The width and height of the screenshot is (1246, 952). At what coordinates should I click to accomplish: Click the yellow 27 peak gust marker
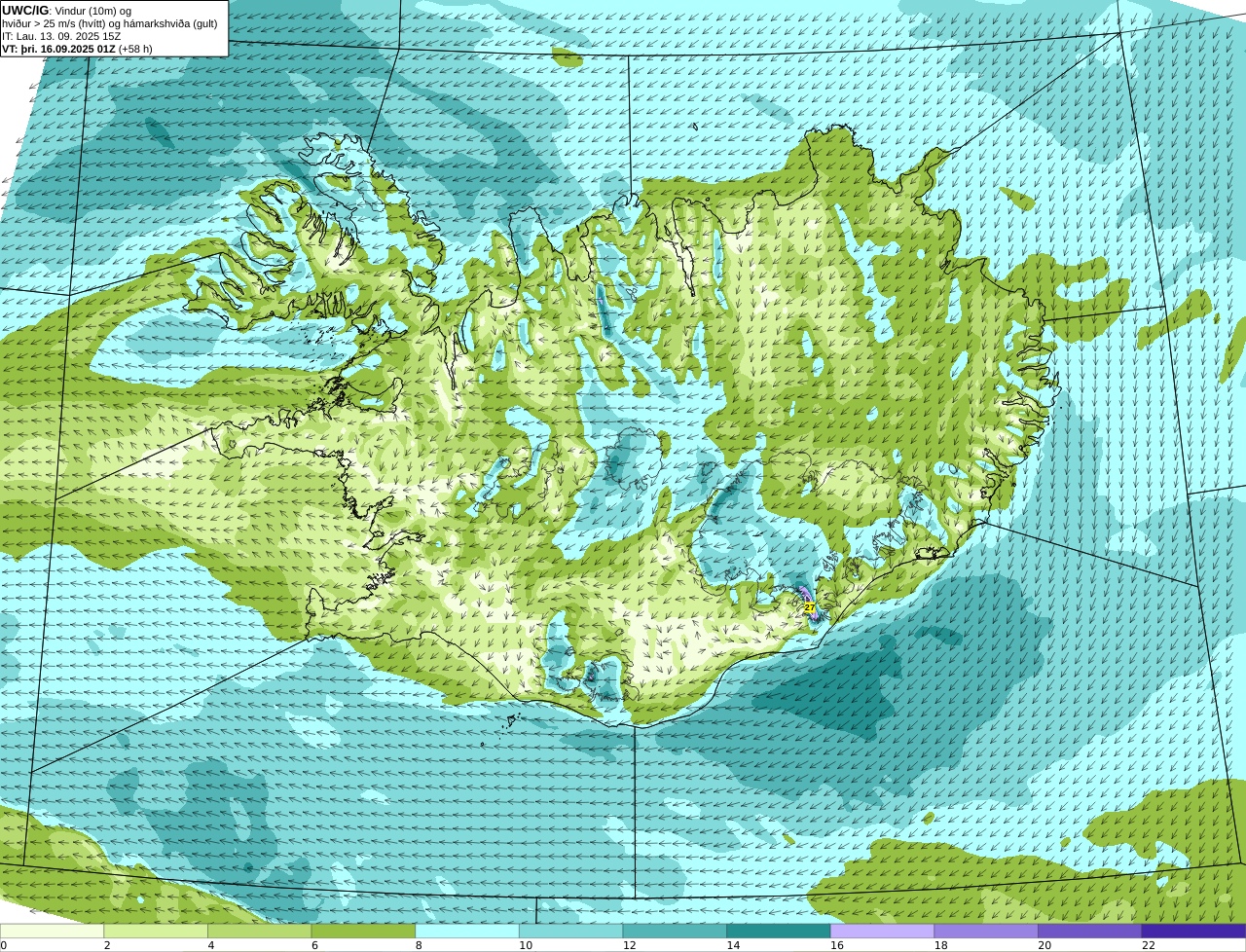809,606
